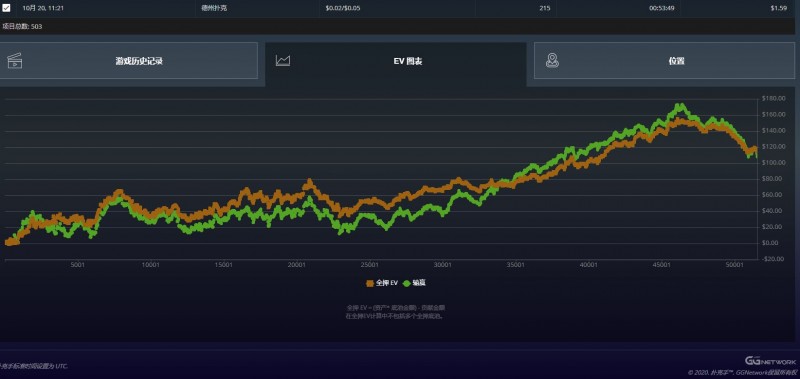800x379 pixels.
Task: Click the 50001 x-axis label
Action: pos(735,265)
